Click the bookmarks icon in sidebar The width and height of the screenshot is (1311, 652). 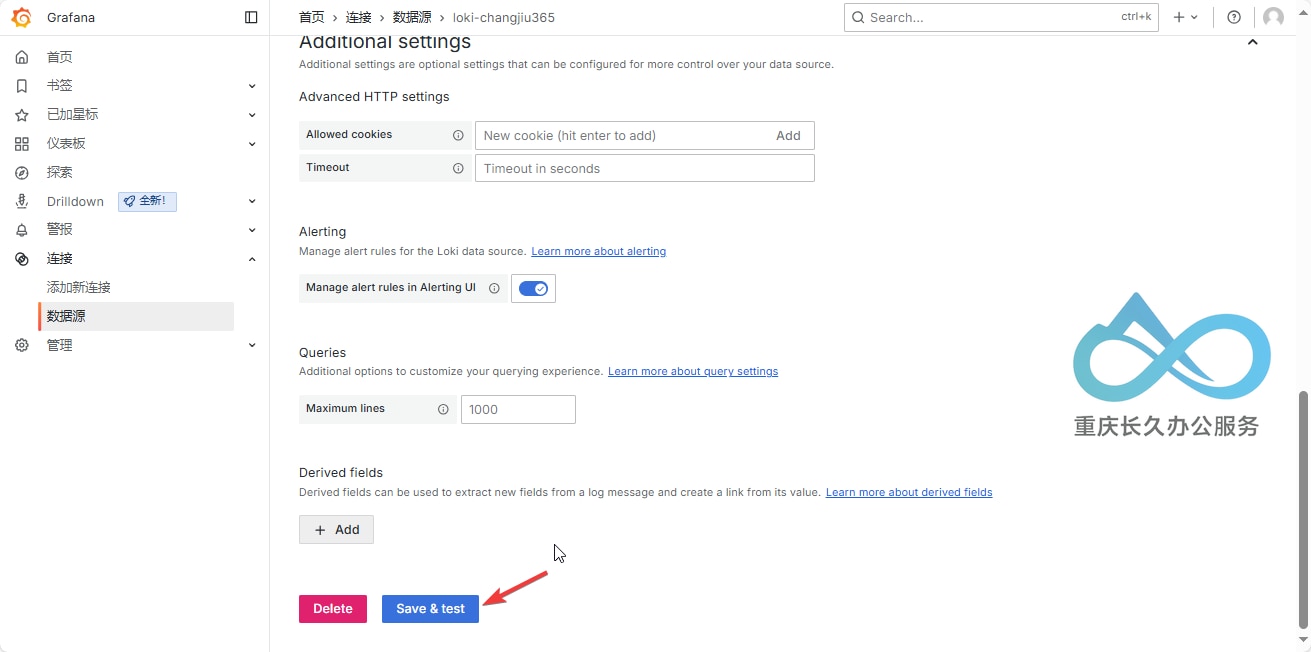click(22, 86)
